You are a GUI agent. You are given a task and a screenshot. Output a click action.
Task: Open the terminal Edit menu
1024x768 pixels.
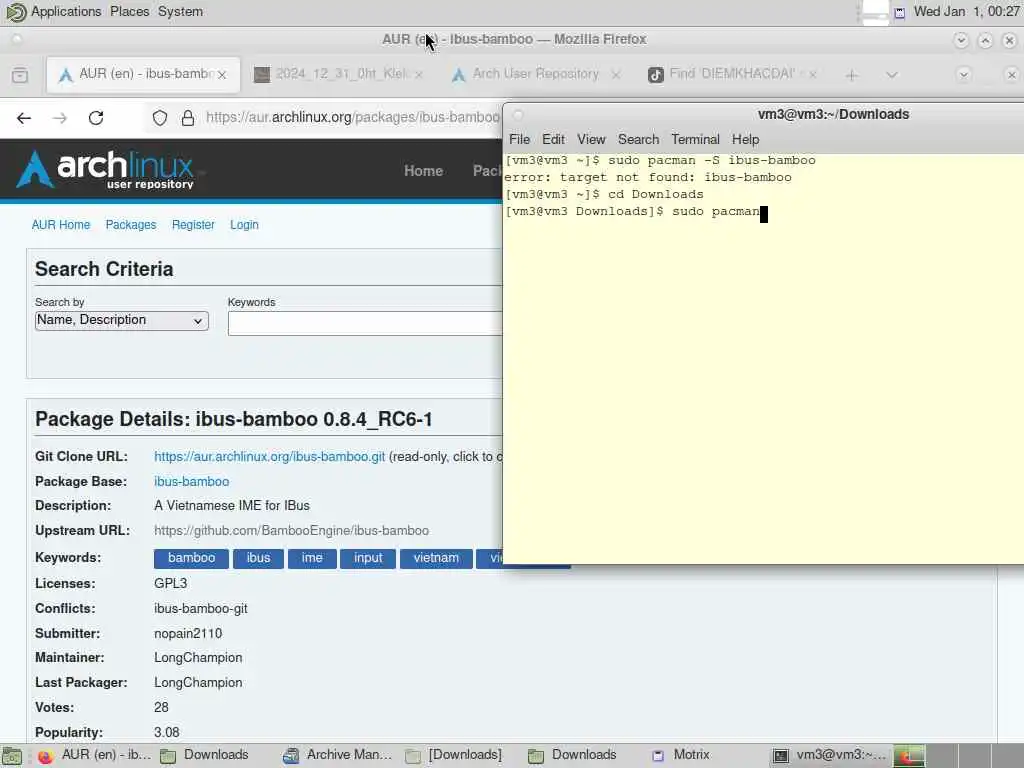click(x=553, y=140)
